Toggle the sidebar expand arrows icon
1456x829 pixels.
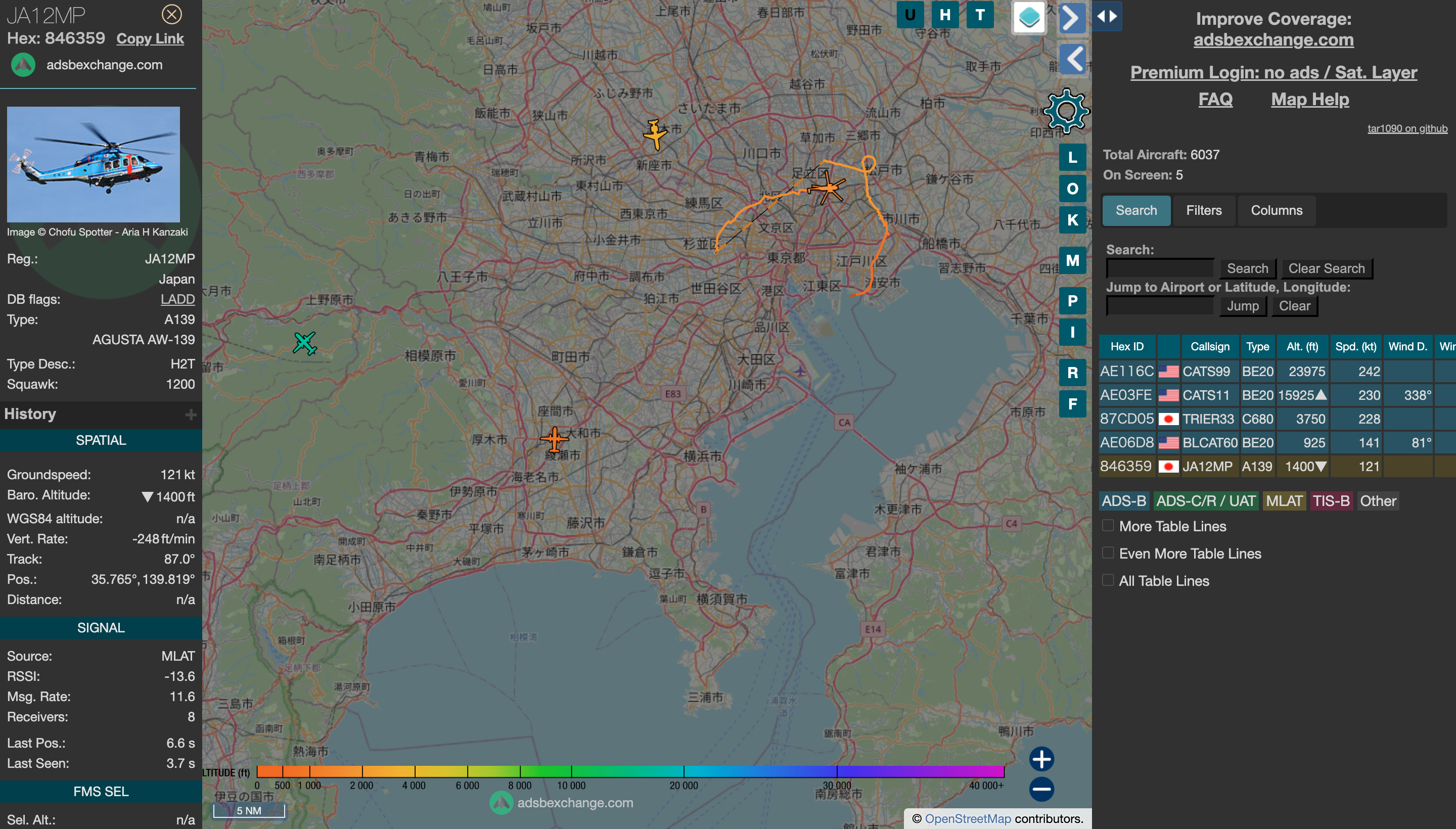coord(1106,16)
